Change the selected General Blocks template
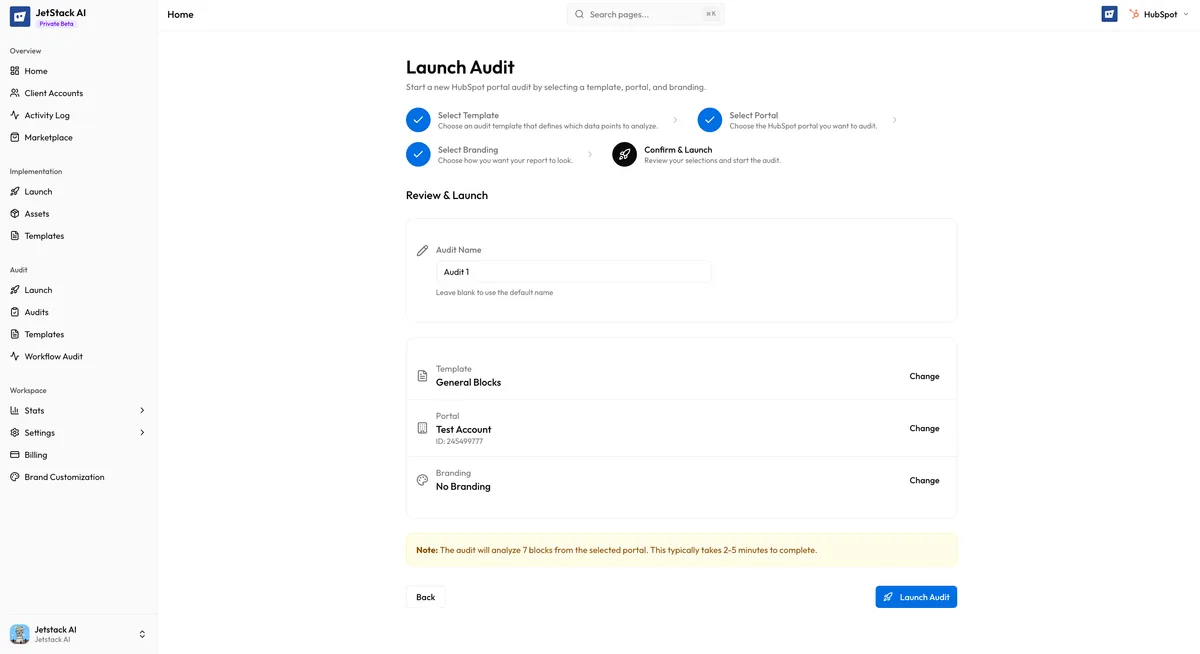 (923, 376)
